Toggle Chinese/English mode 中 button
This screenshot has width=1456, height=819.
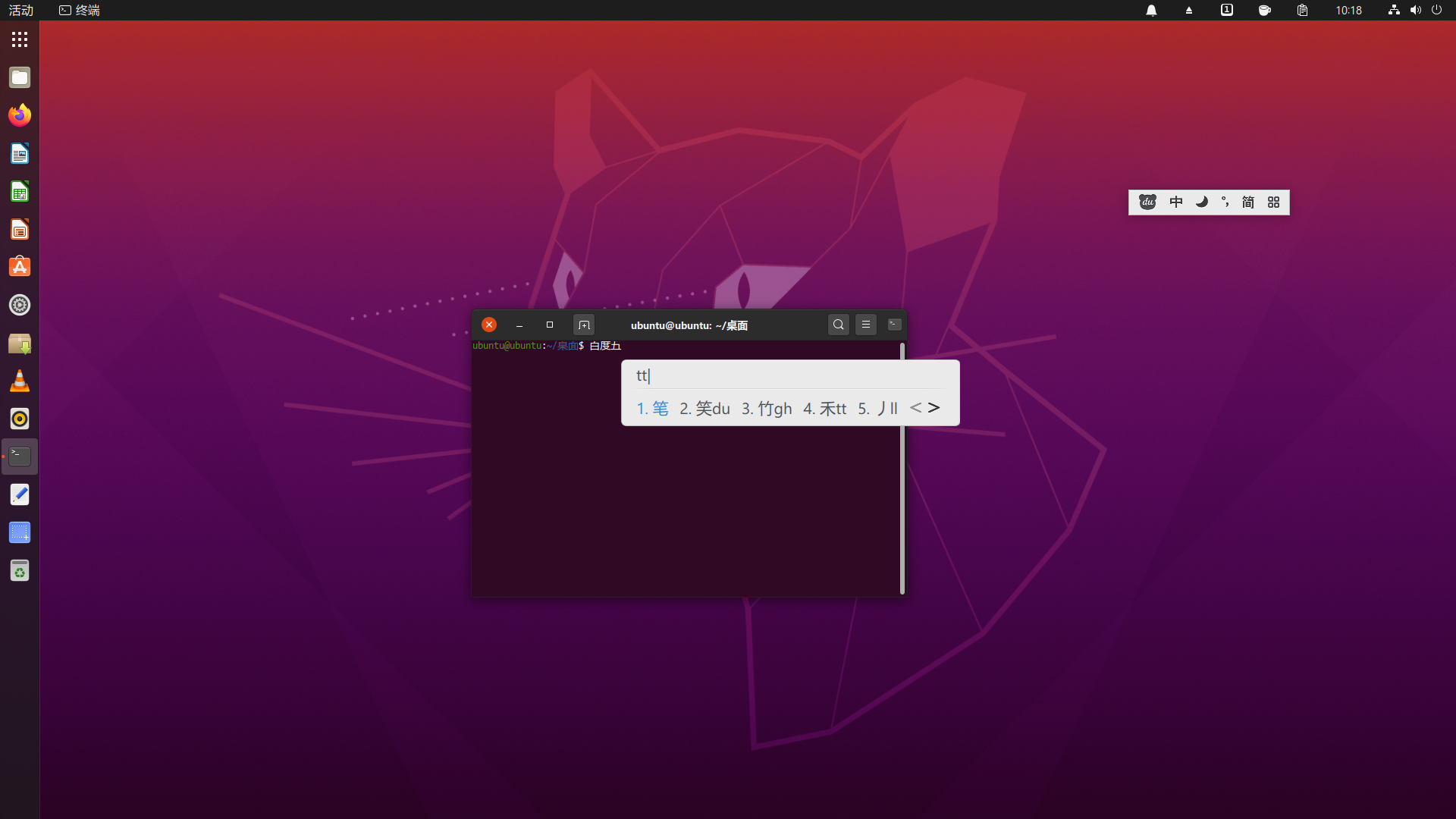(x=1176, y=202)
